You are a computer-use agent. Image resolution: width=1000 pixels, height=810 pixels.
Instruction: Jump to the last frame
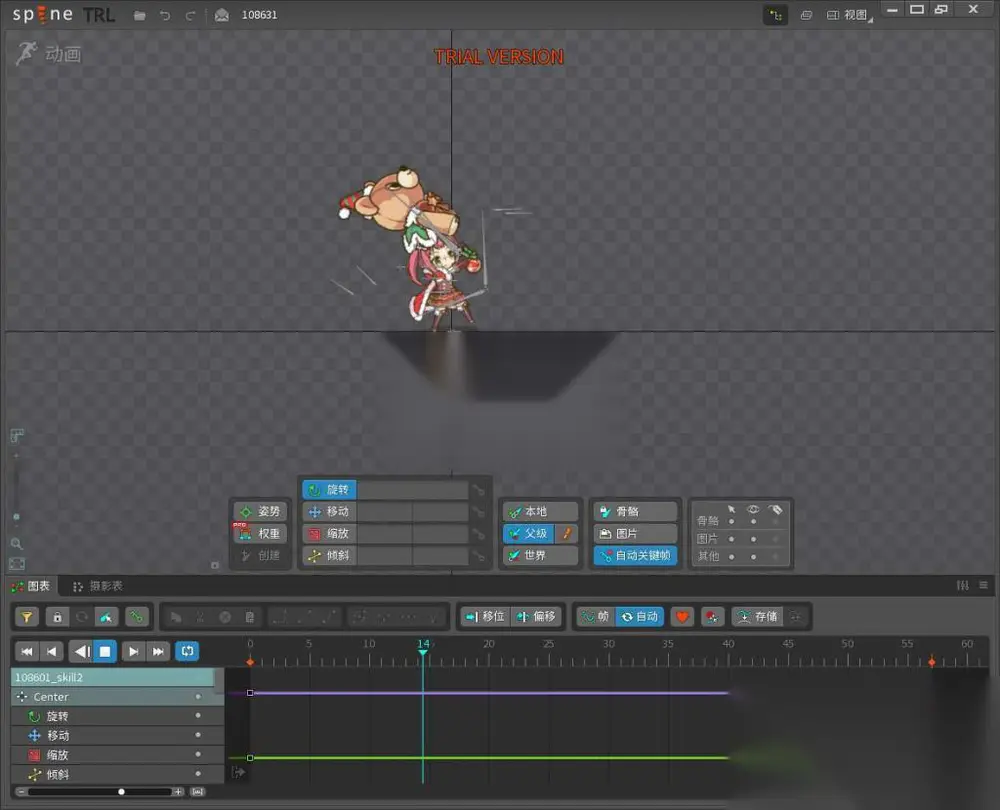pyautogui.click(x=158, y=651)
